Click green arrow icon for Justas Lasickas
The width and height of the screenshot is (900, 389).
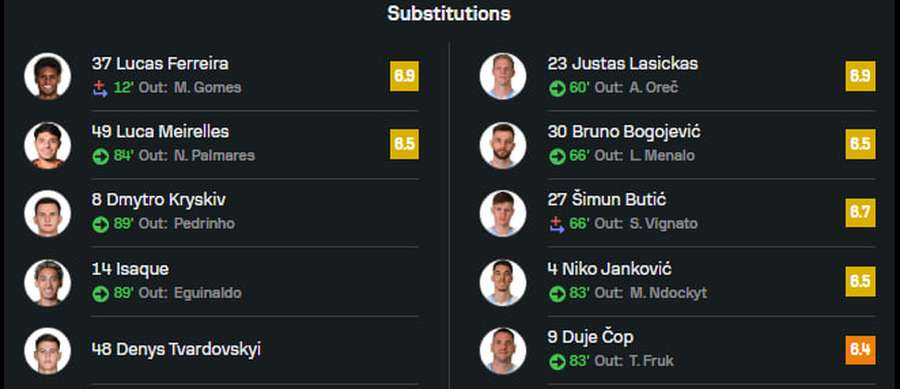click(557, 88)
